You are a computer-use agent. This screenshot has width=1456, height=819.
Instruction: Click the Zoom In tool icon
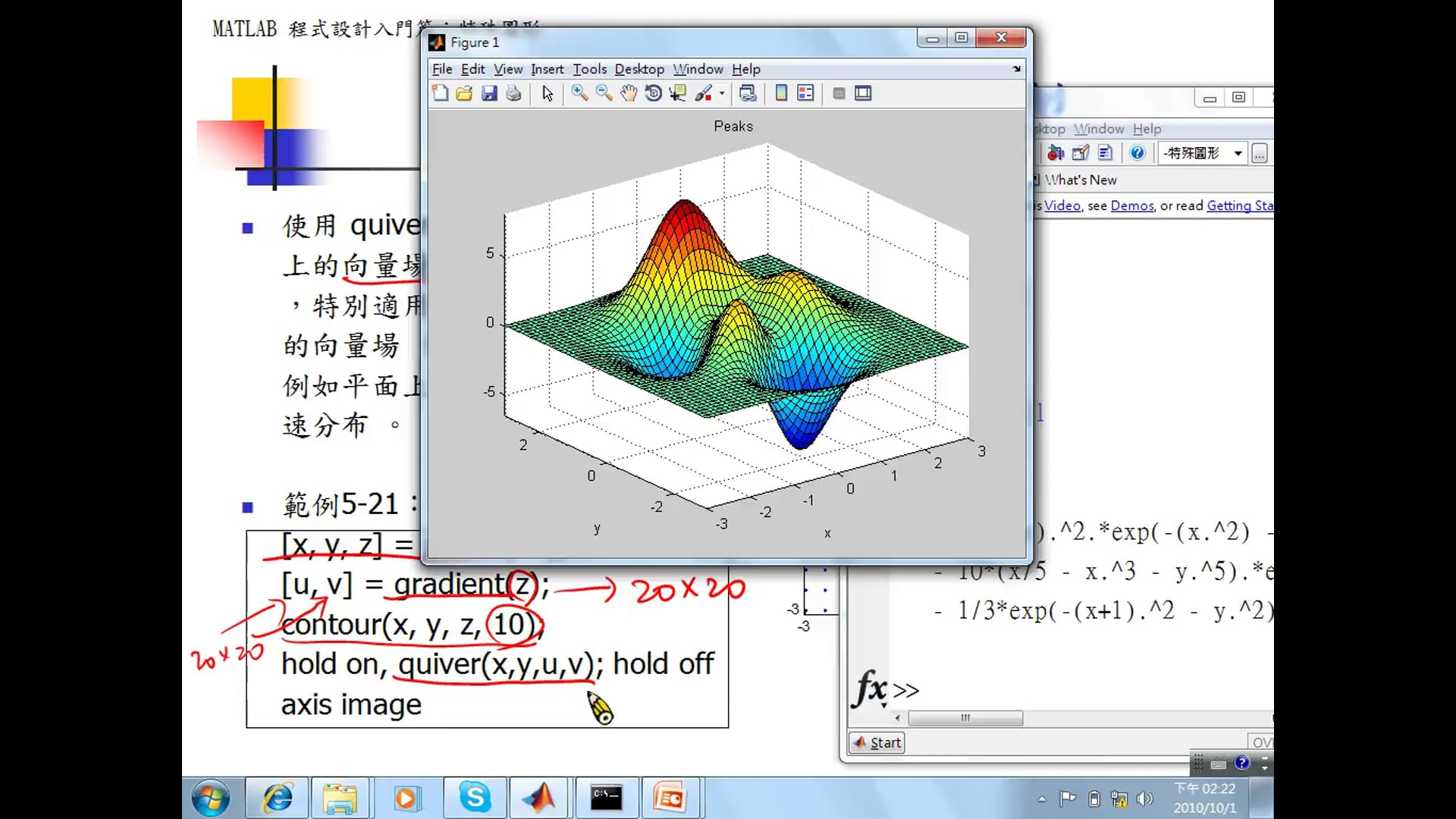579,93
